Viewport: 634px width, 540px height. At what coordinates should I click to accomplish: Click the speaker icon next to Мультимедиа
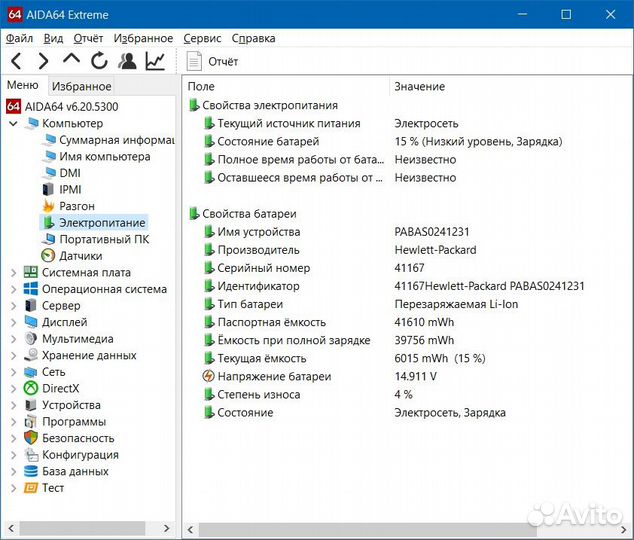[x=31, y=338]
